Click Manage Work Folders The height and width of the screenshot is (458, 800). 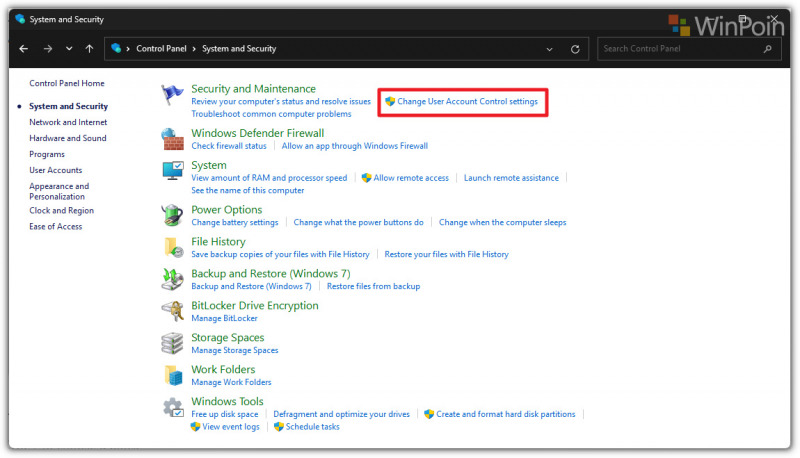click(x=231, y=382)
